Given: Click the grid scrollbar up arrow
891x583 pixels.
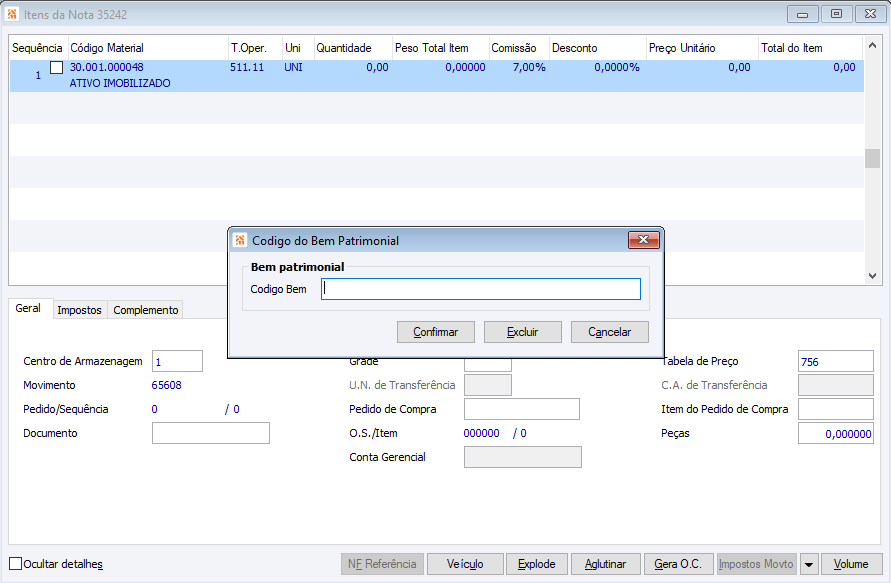Looking at the screenshot, I should point(872,45).
